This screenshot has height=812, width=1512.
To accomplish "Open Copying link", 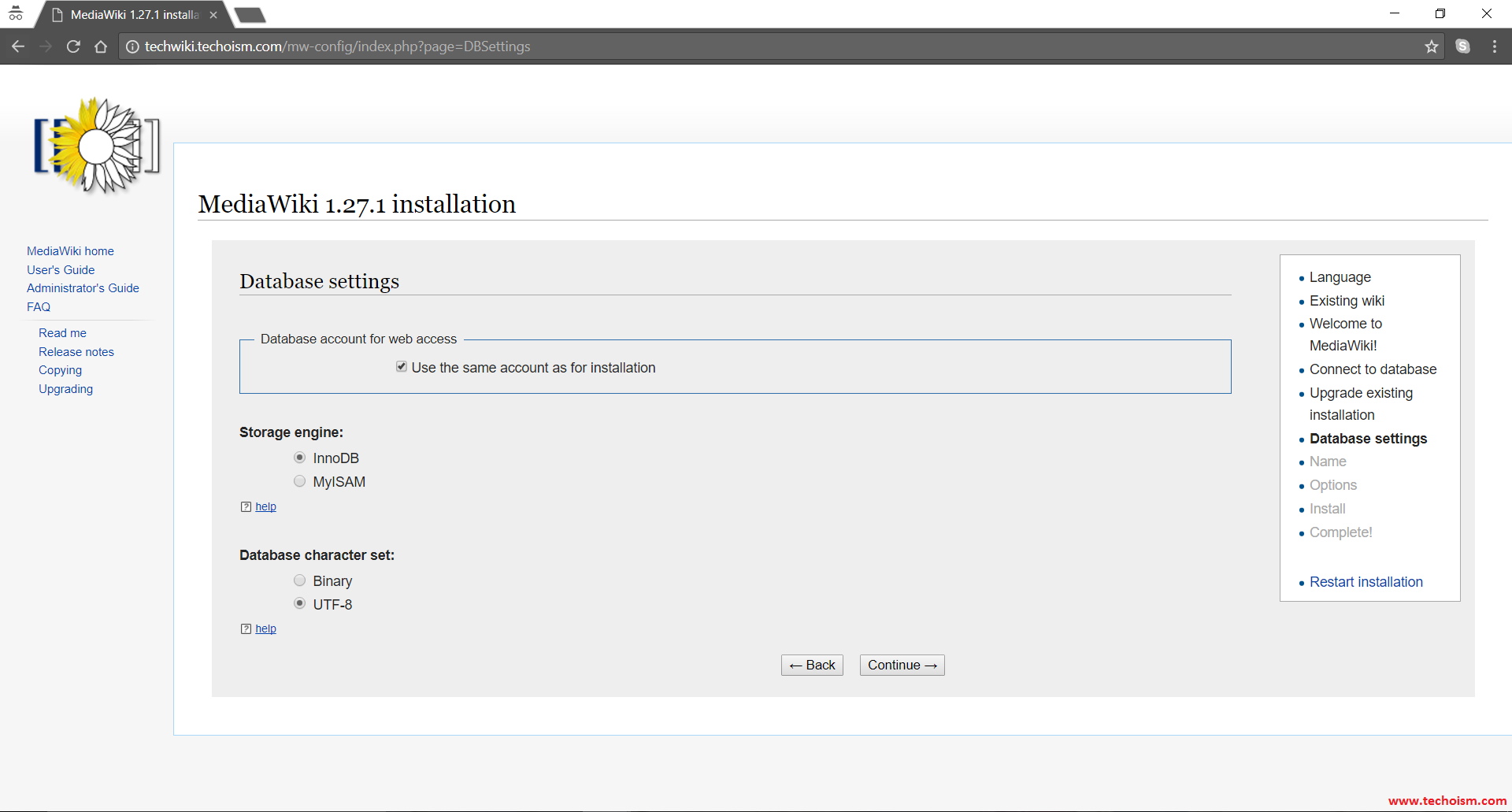I will [x=60, y=370].
